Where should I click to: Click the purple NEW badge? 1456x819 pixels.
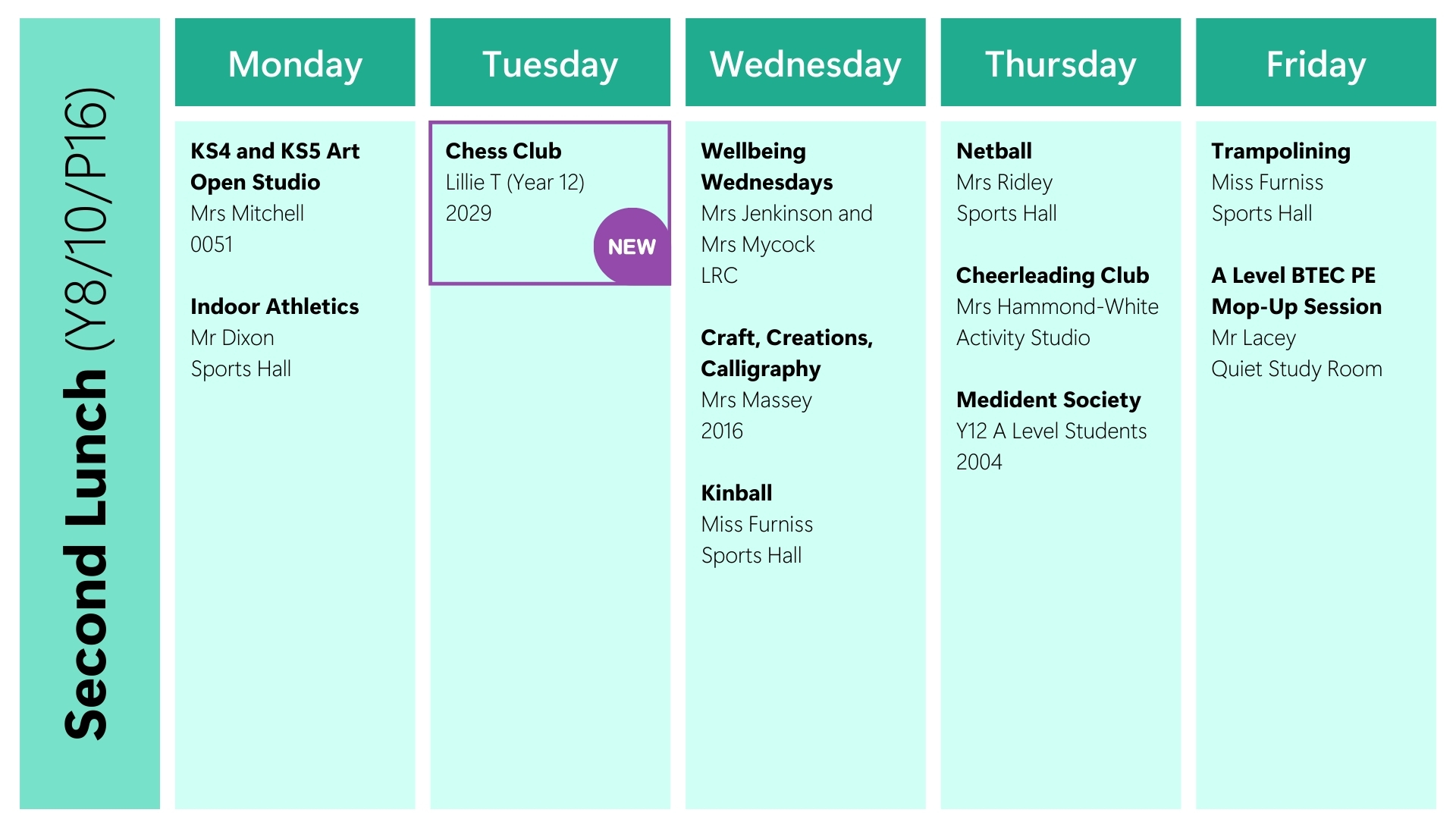[631, 246]
